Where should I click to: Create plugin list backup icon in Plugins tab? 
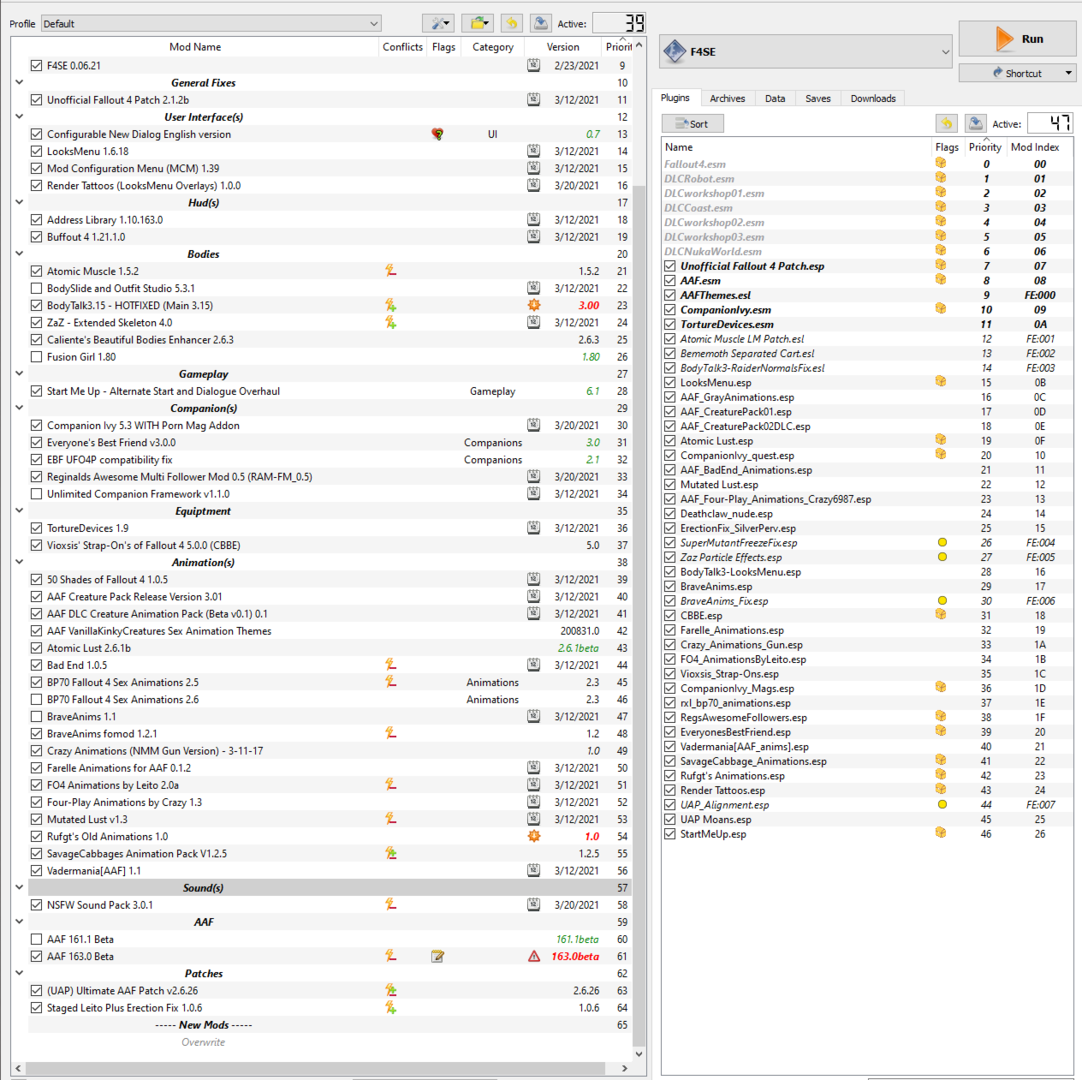[975, 124]
